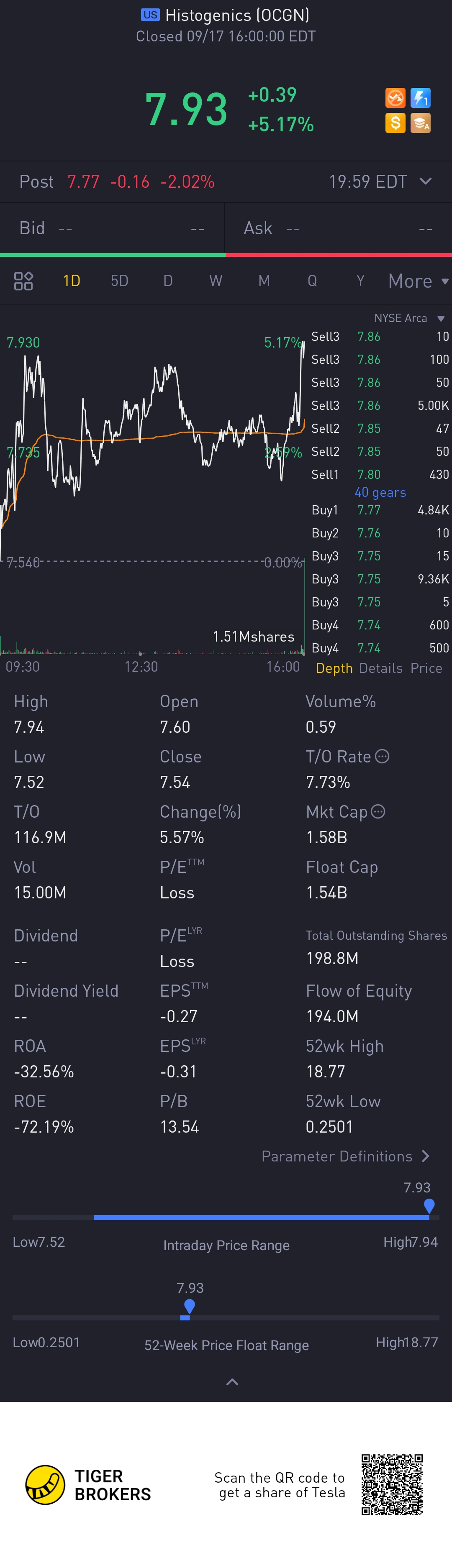Screen dimensions: 452x1568
Task: Tap the tan layered stack badge
Action: coord(420,123)
